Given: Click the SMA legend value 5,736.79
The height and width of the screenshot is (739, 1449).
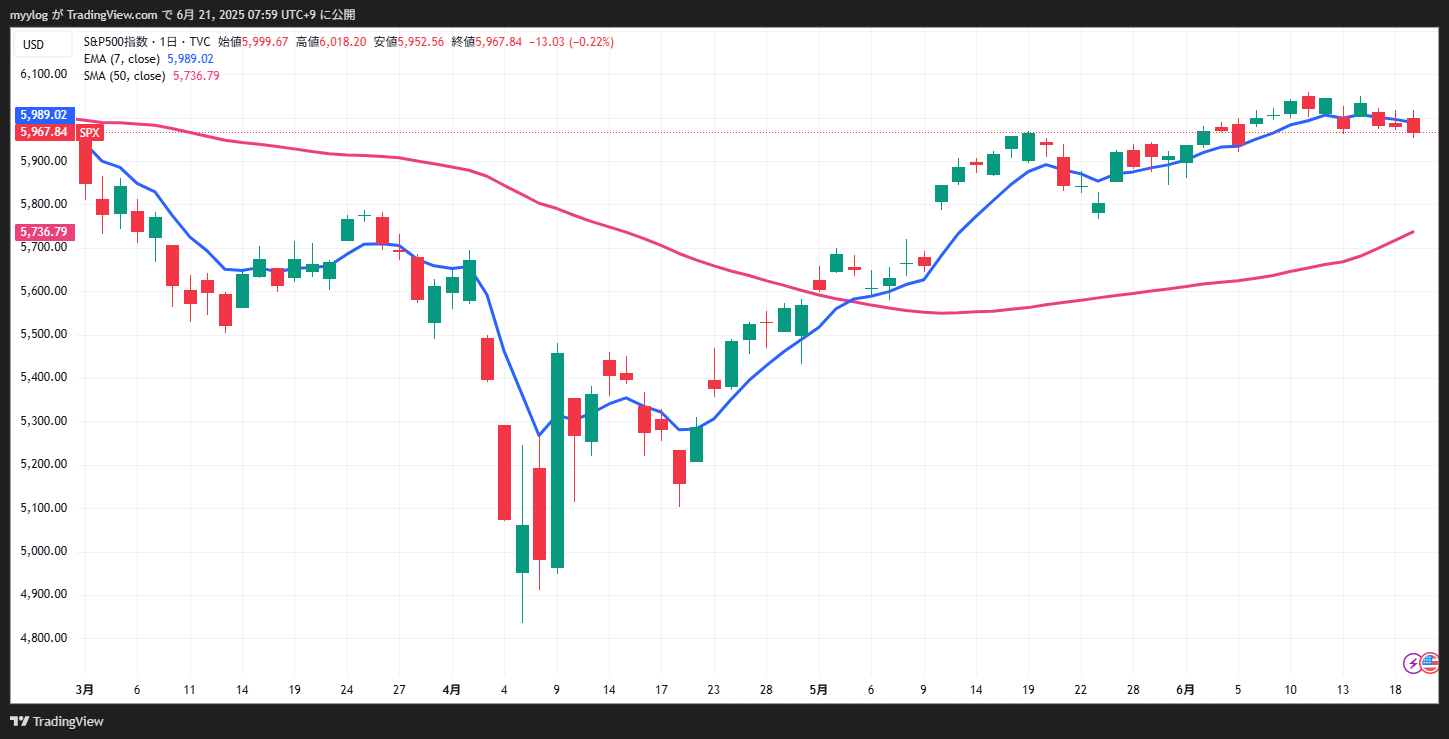Looking at the screenshot, I should tap(197, 75).
